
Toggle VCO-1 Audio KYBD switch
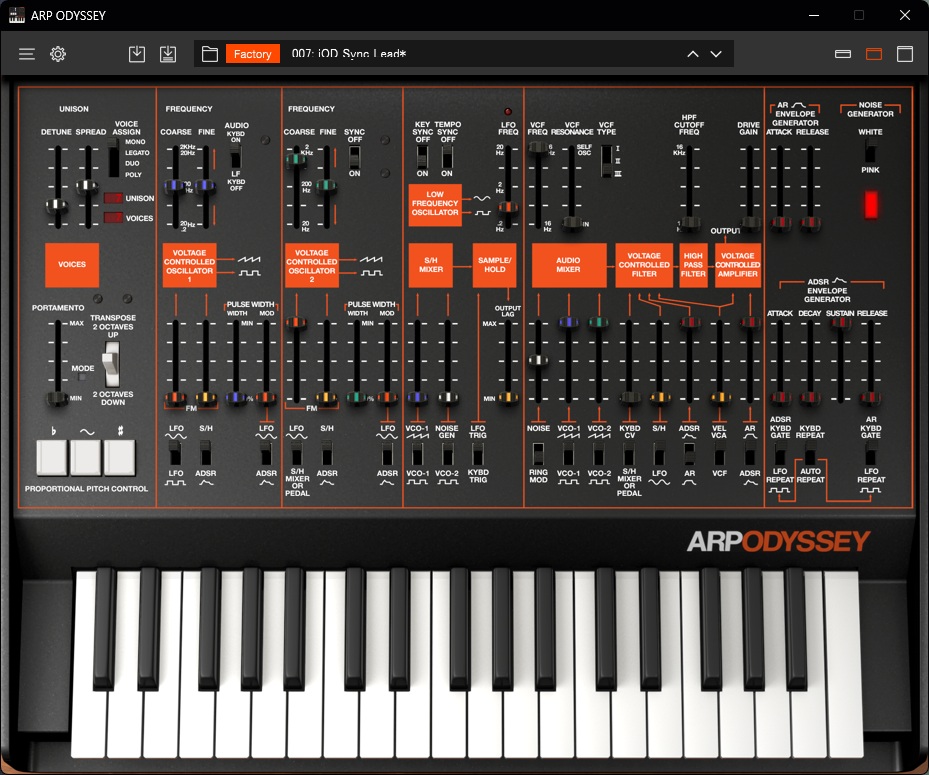tap(236, 157)
